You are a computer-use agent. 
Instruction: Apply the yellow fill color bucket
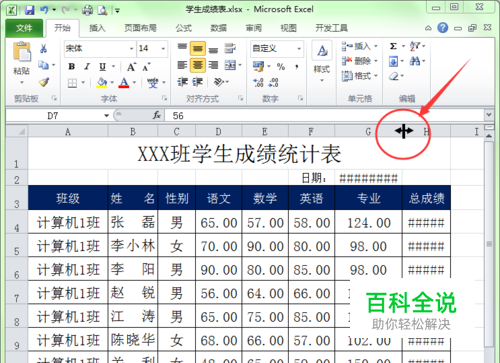pos(102,82)
